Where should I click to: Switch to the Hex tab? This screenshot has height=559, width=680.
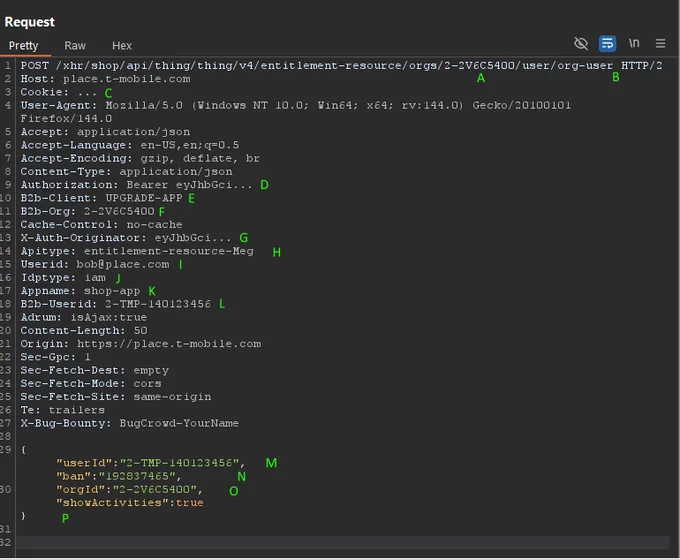[122, 46]
